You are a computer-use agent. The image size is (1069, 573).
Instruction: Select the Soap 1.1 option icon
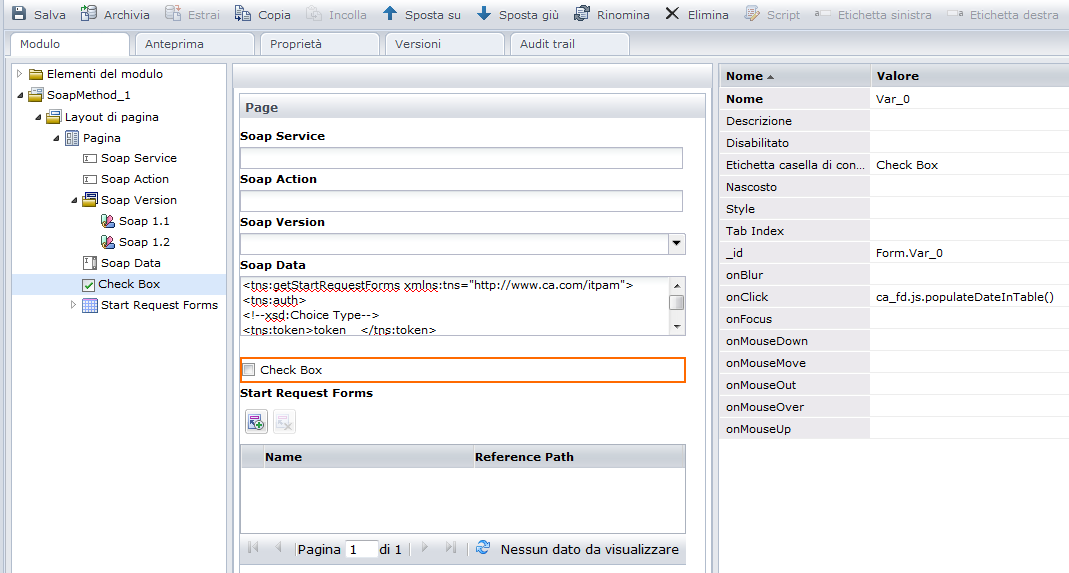tap(108, 221)
